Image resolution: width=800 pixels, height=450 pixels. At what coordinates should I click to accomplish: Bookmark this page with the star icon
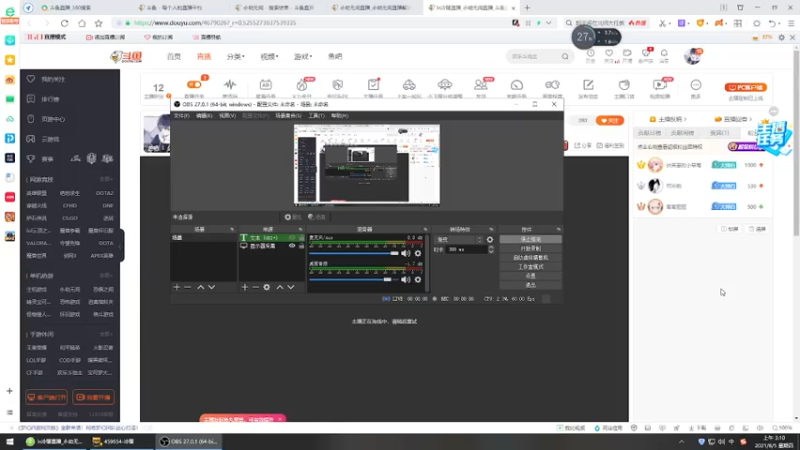tap(98, 23)
